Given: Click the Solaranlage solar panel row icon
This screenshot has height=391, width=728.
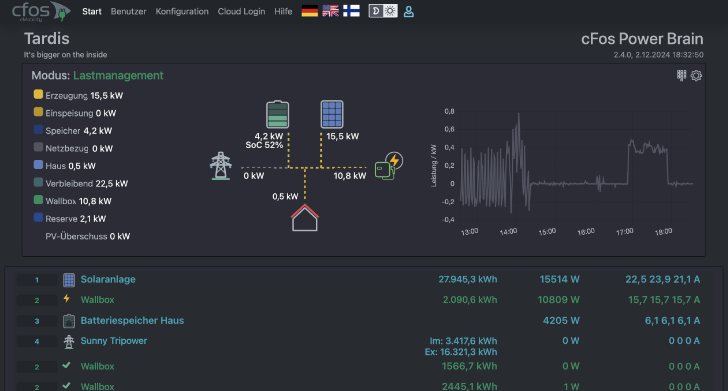Looking at the screenshot, I should click(x=69, y=280).
